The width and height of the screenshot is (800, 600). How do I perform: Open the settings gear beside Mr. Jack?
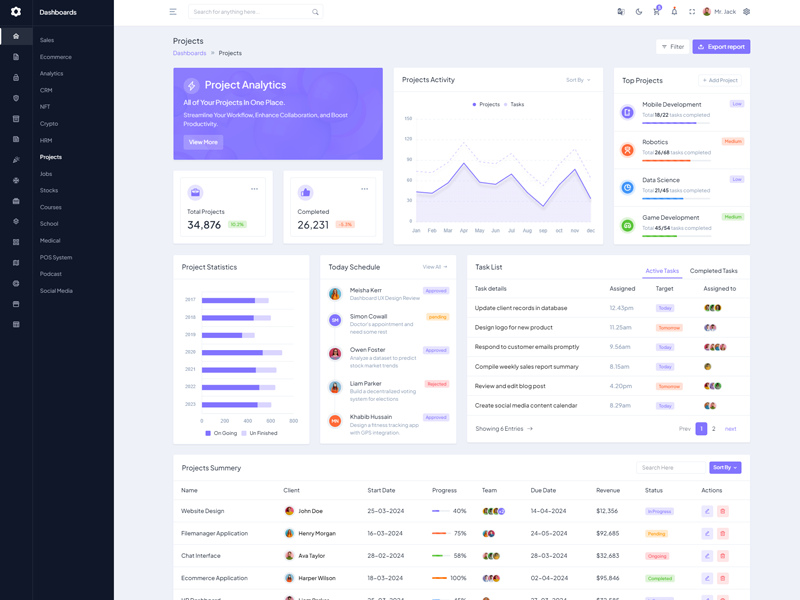pyautogui.click(x=746, y=12)
